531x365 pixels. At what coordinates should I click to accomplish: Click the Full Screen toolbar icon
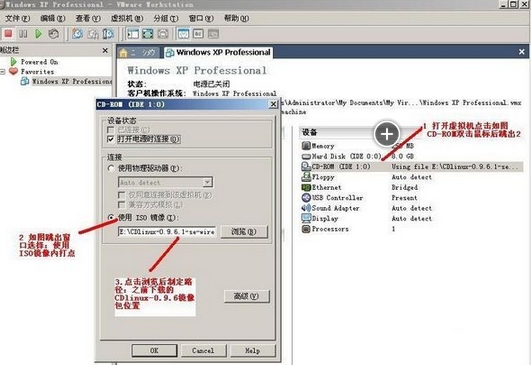[x=148, y=34]
